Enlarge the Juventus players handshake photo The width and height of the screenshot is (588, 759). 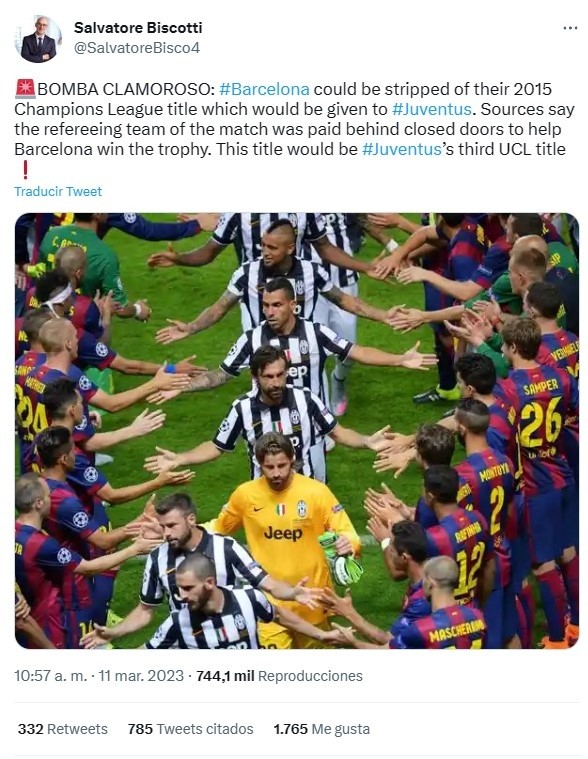(x=297, y=430)
